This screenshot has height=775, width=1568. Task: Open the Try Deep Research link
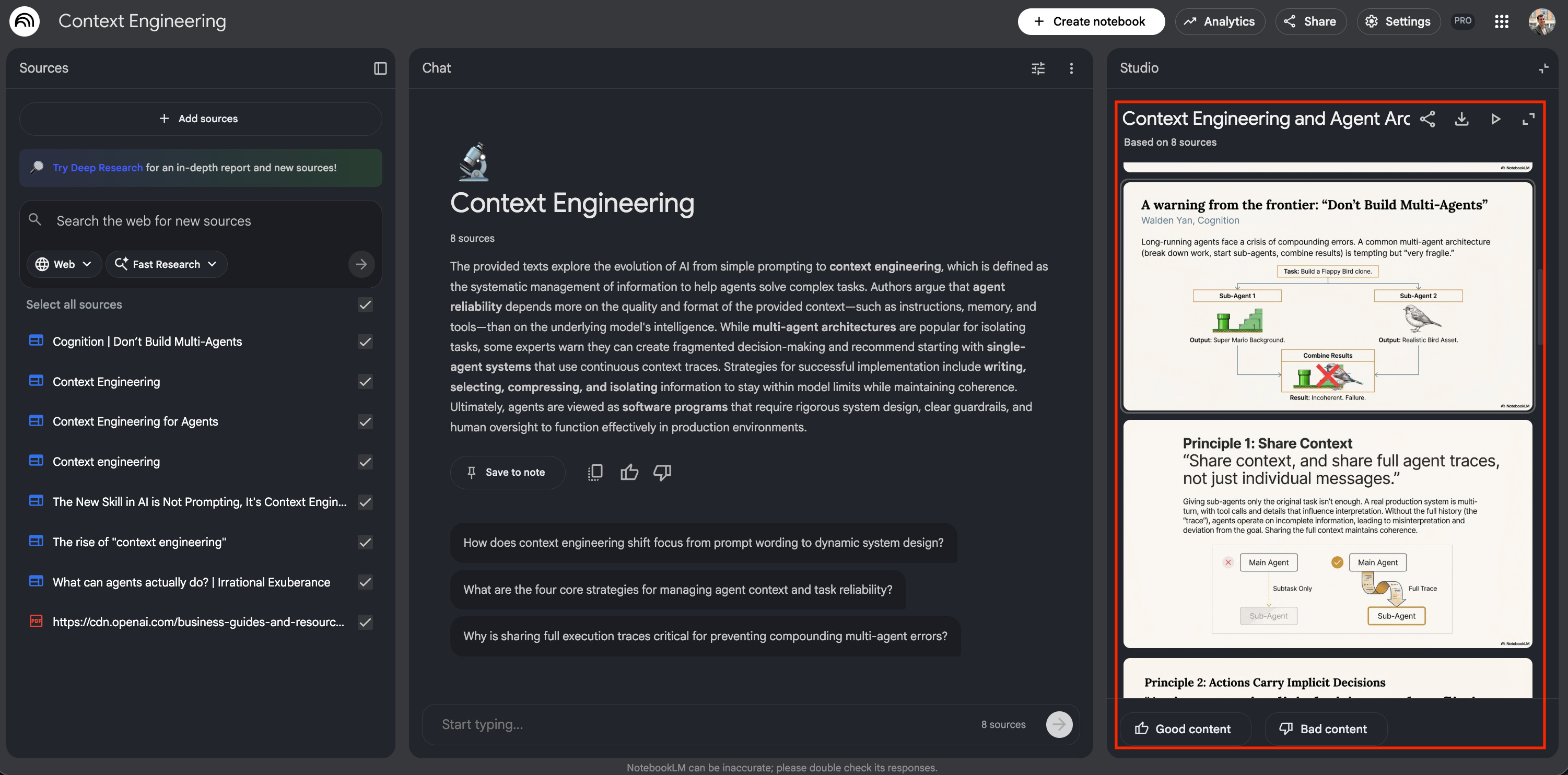click(97, 168)
